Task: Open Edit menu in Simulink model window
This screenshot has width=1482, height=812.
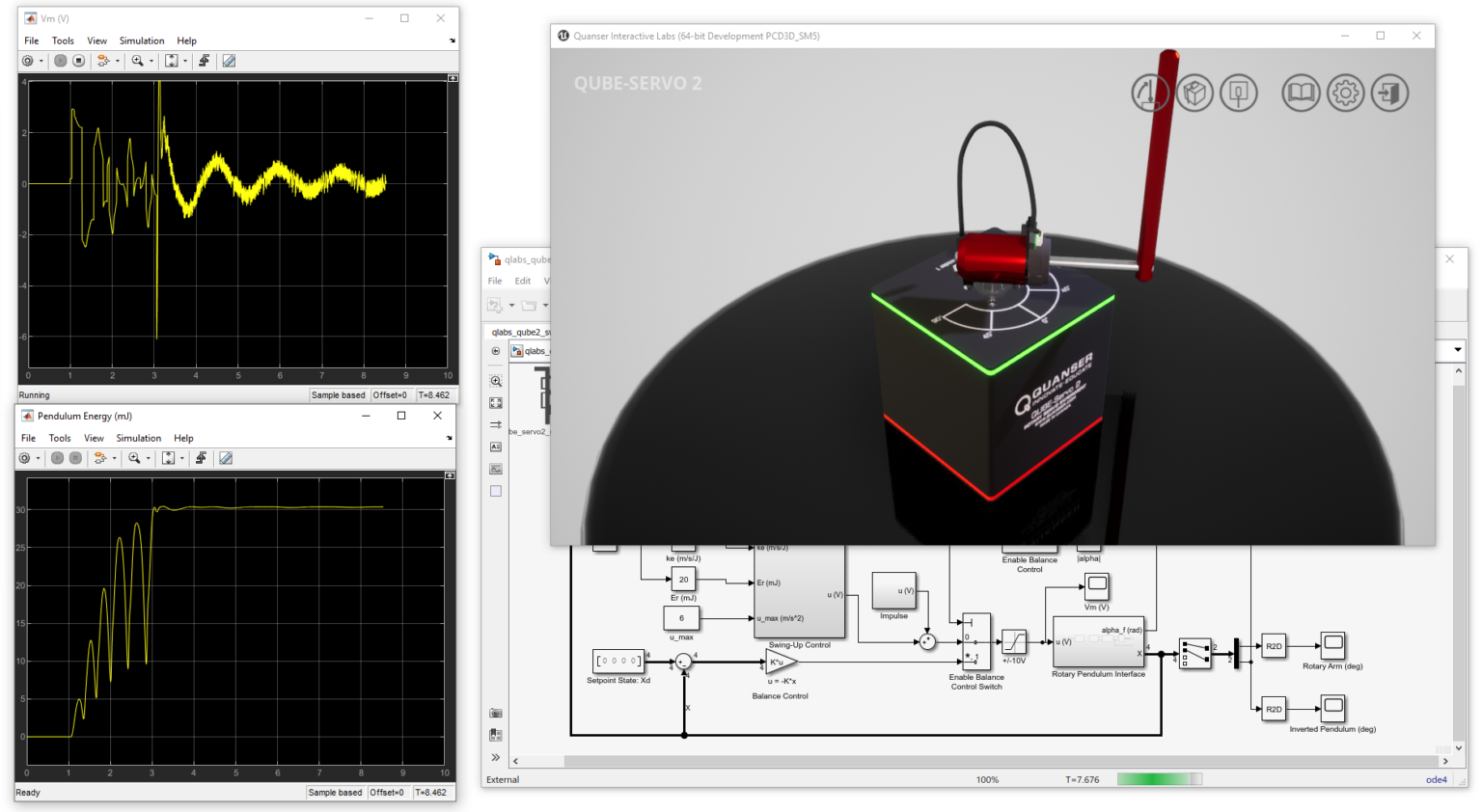Action: point(523,281)
